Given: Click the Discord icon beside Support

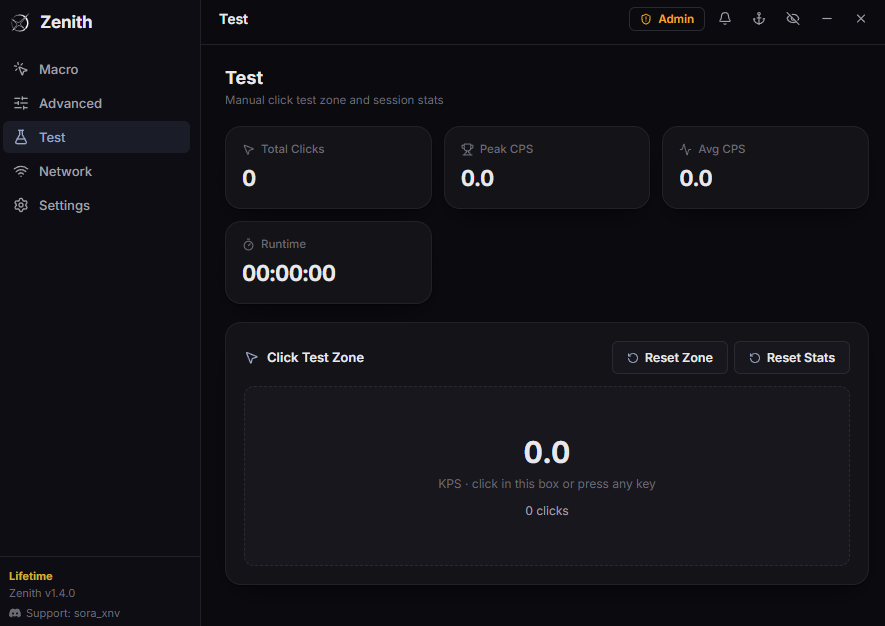Looking at the screenshot, I should (15, 613).
